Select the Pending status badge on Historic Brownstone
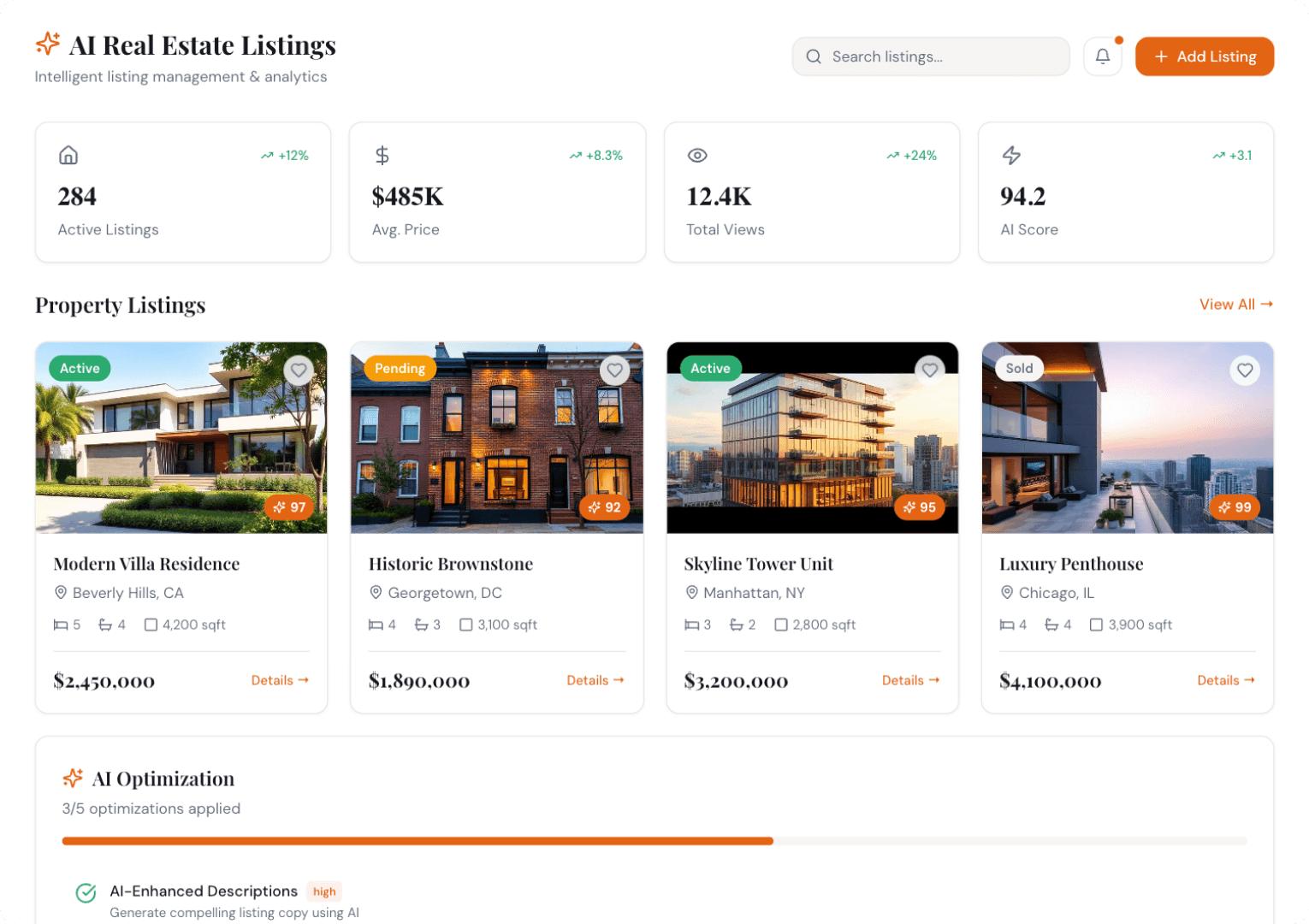The width and height of the screenshot is (1309, 924). pos(400,368)
